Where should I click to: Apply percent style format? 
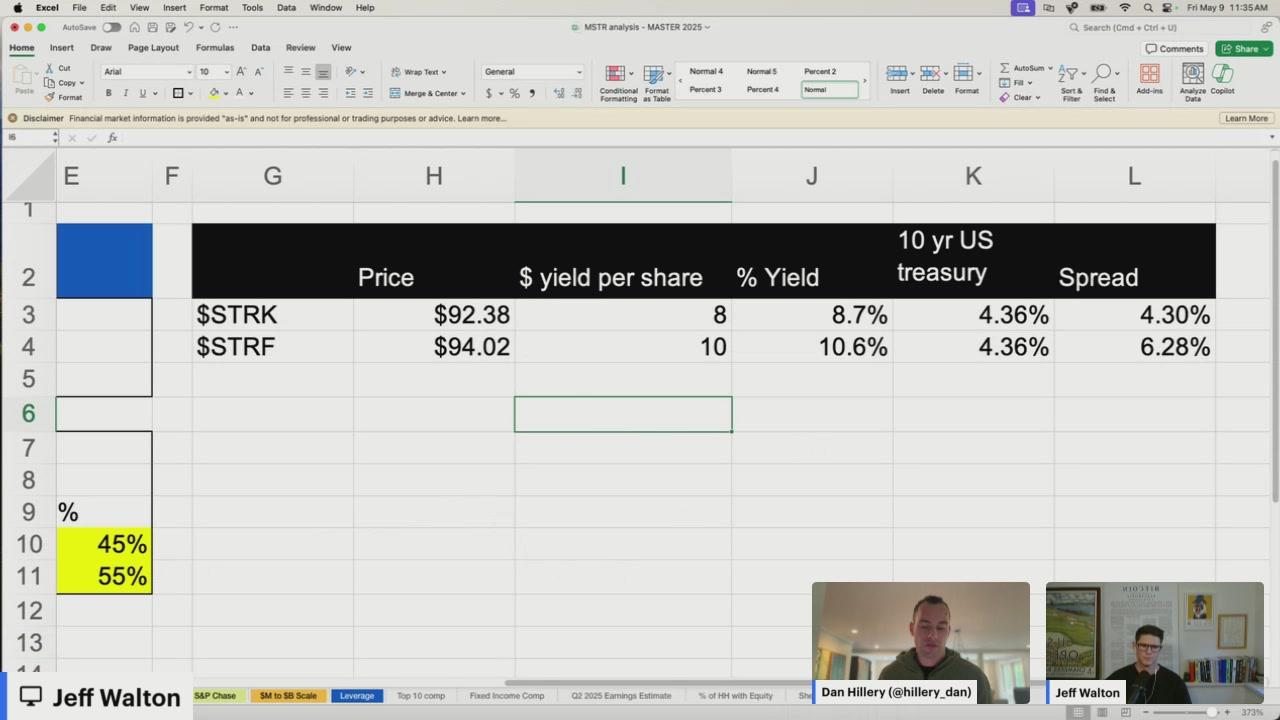point(514,93)
